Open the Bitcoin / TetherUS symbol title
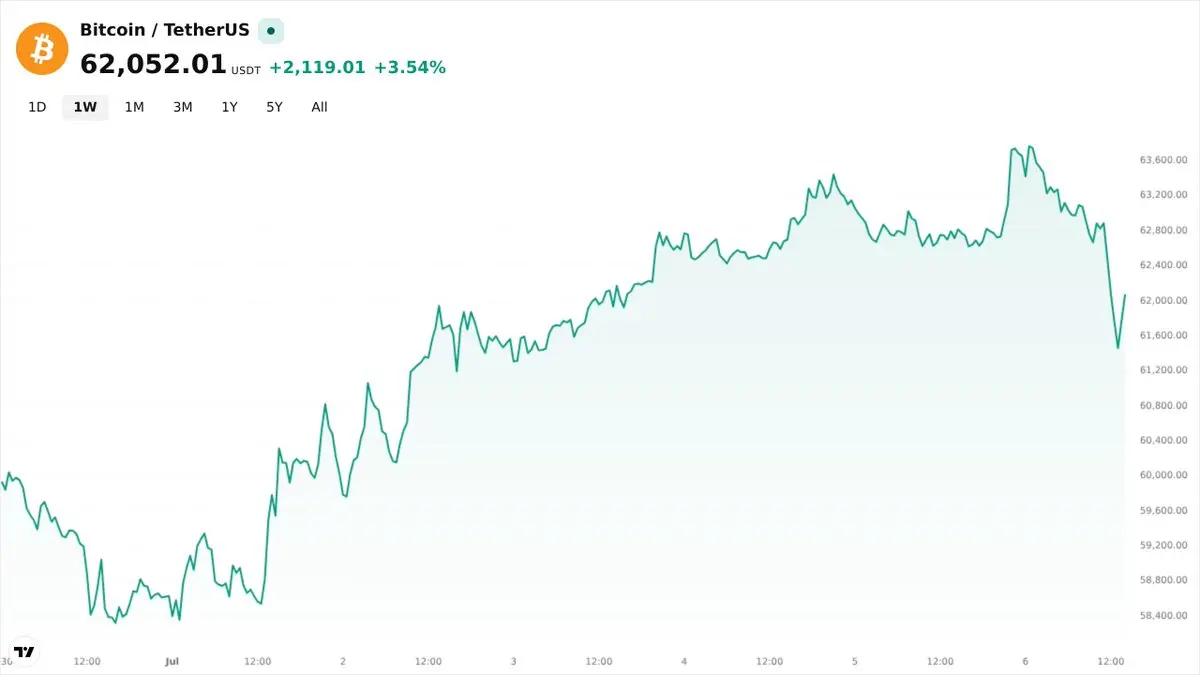 [164, 30]
